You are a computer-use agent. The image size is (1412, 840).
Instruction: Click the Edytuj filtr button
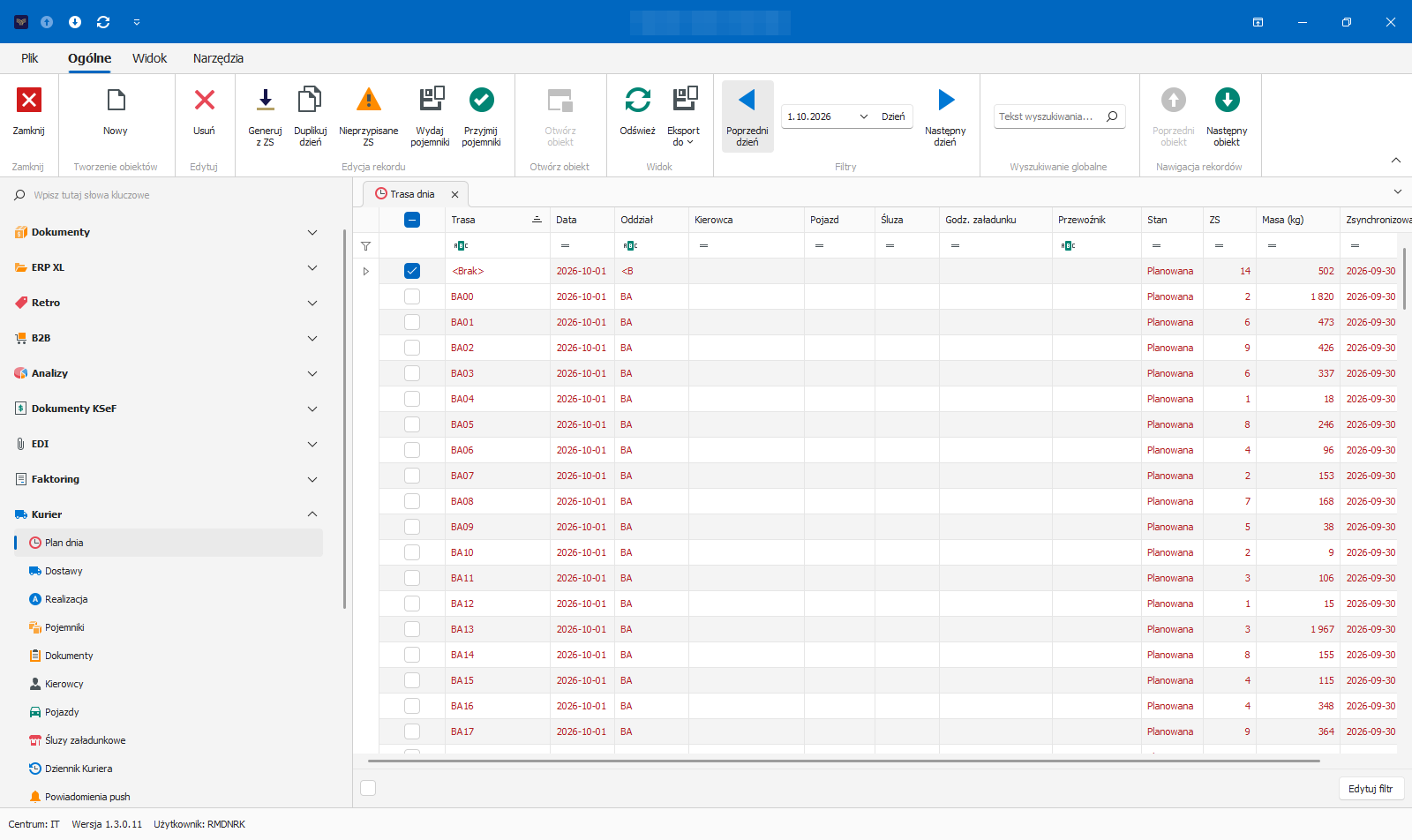click(x=1371, y=789)
